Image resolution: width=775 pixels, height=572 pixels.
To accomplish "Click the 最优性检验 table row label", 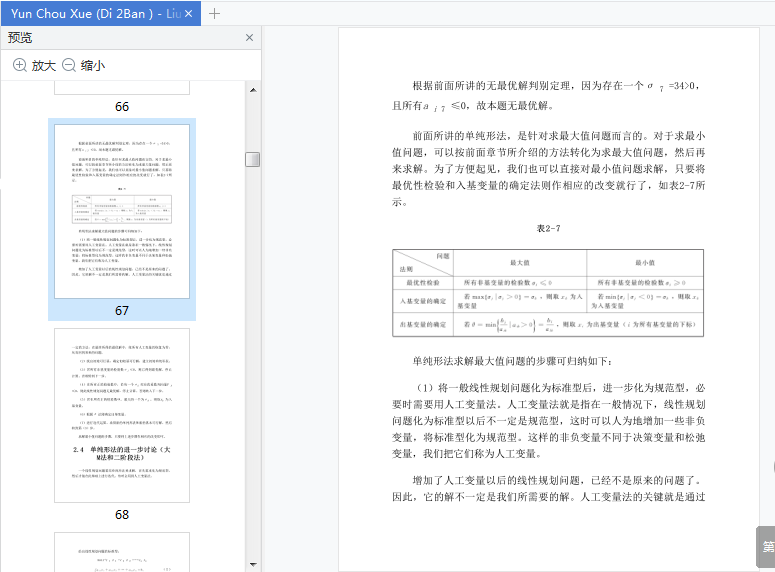I will [423, 283].
